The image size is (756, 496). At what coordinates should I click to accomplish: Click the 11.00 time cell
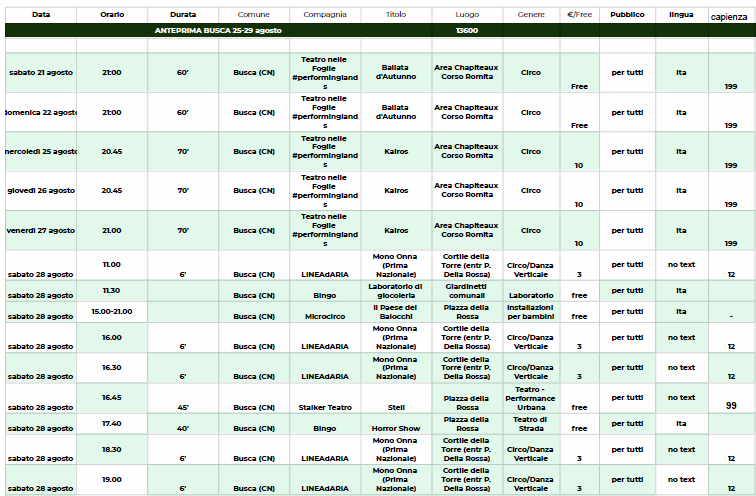point(112,265)
